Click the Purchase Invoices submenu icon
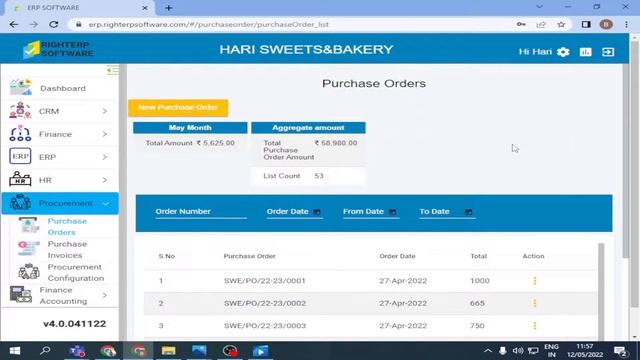The height and width of the screenshot is (360, 640). [x=29, y=249]
